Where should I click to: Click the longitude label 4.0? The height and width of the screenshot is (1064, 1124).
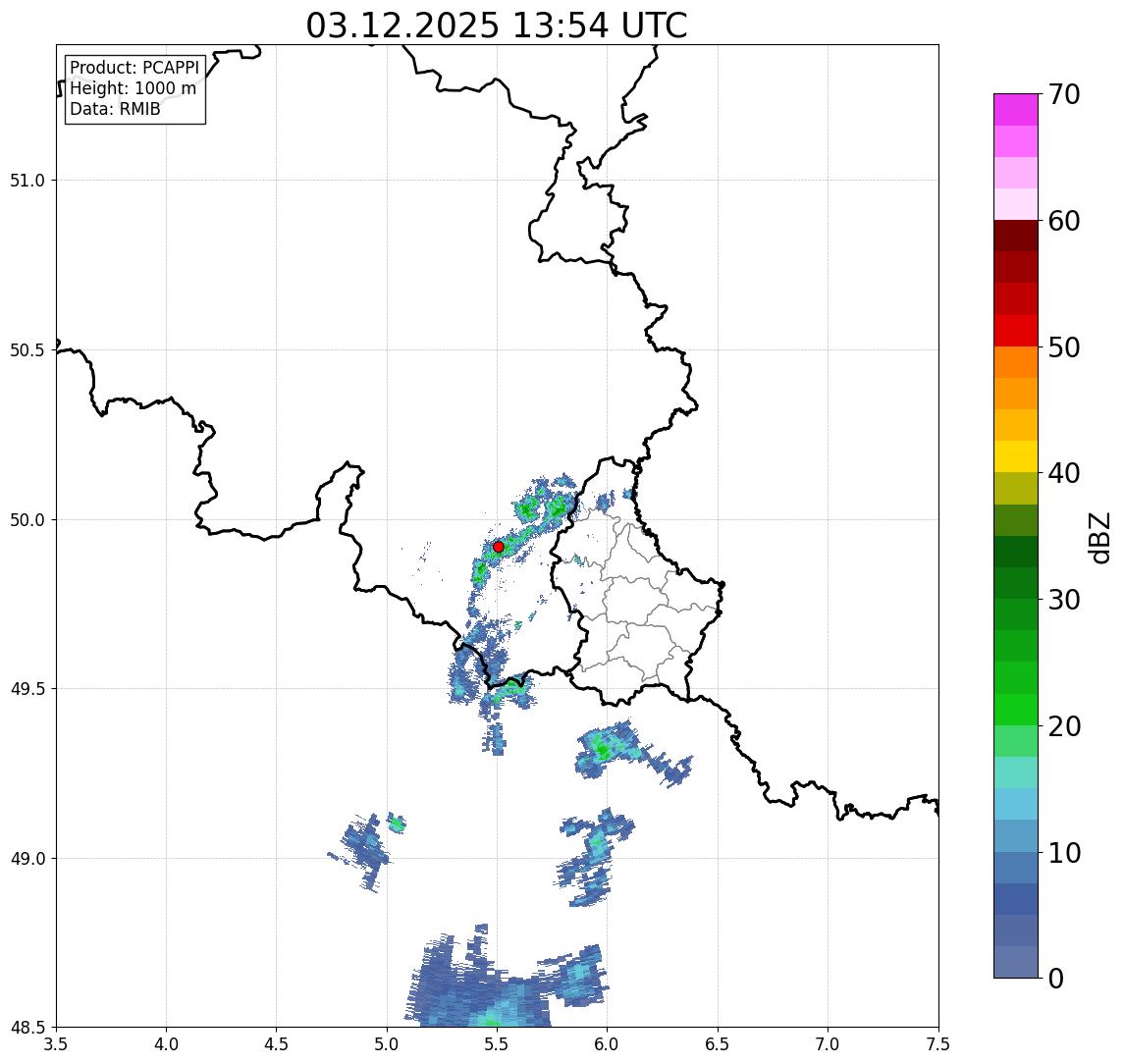click(x=166, y=1043)
